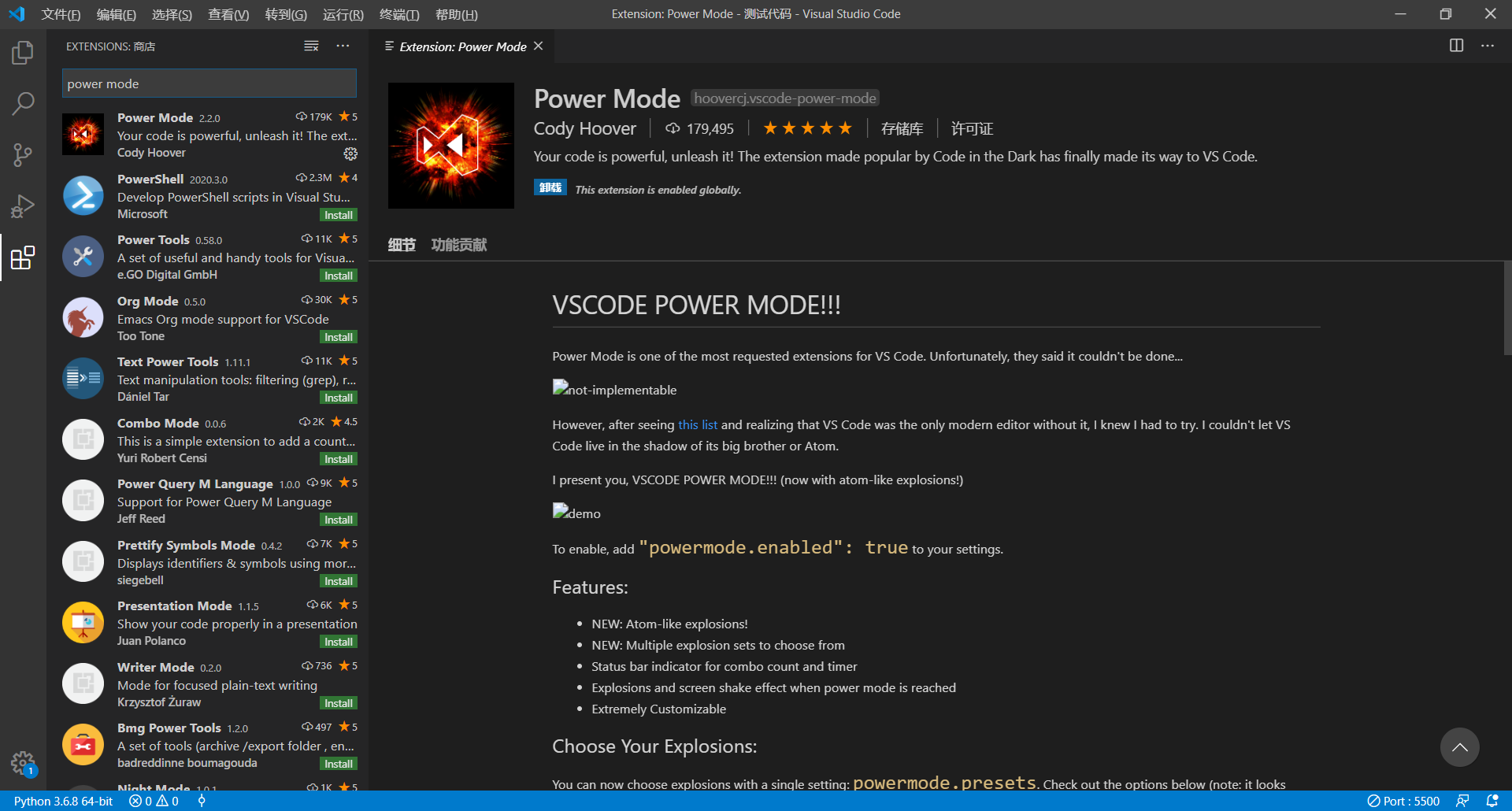Click the PowerShell extension icon

pos(83,196)
